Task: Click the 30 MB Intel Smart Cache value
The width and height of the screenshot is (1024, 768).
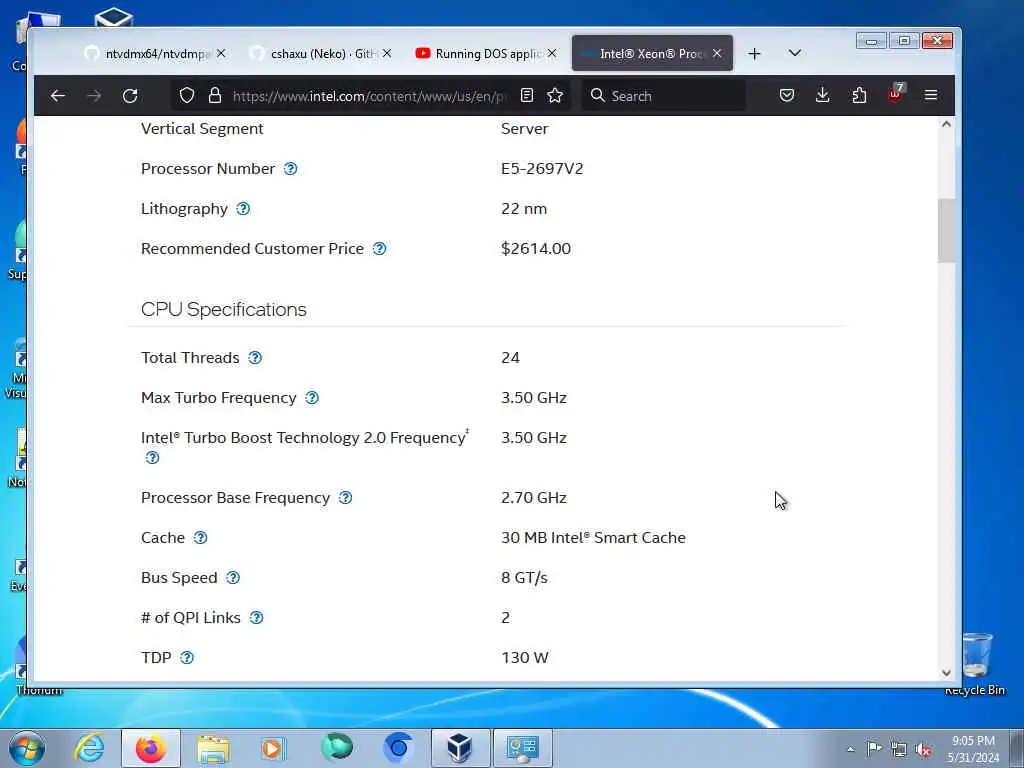Action: pyautogui.click(x=594, y=537)
